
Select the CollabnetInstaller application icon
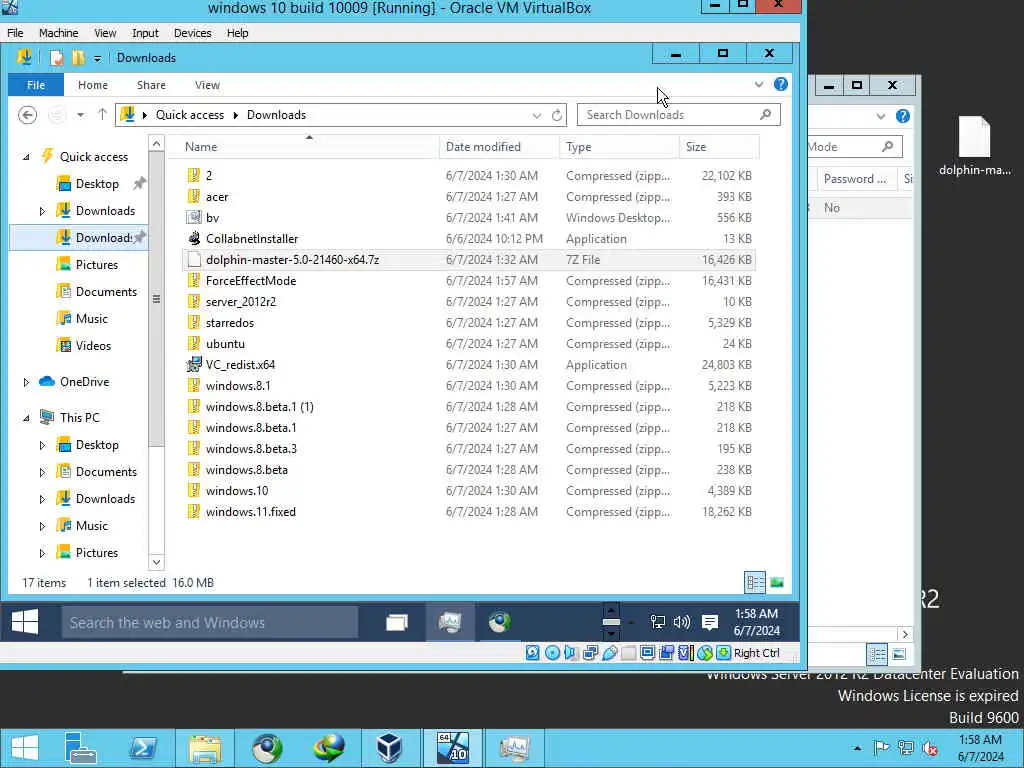click(193, 238)
